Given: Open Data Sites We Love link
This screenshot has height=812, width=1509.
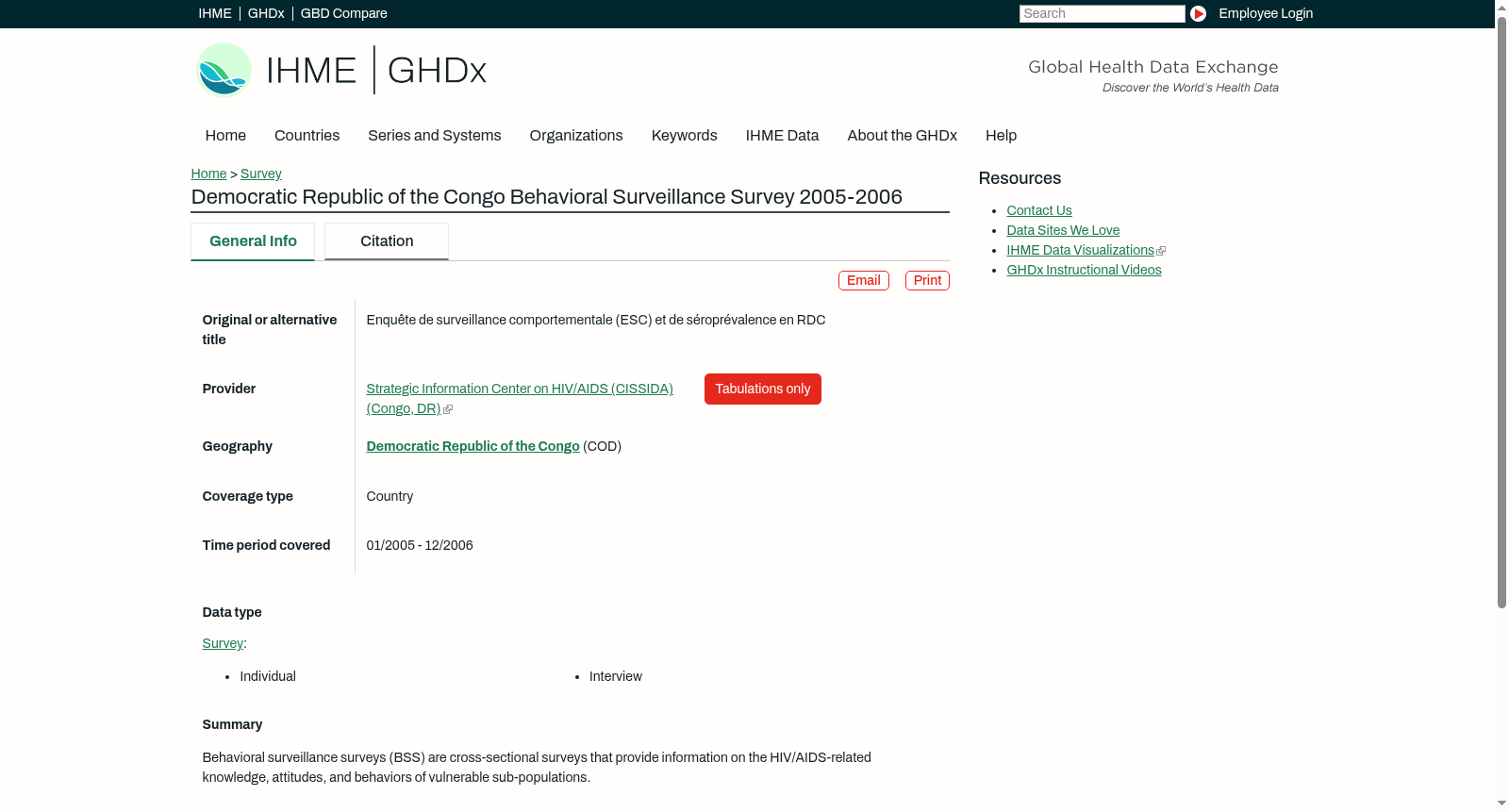Looking at the screenshot, I should pyautogui.click(x=1063, y=231).
